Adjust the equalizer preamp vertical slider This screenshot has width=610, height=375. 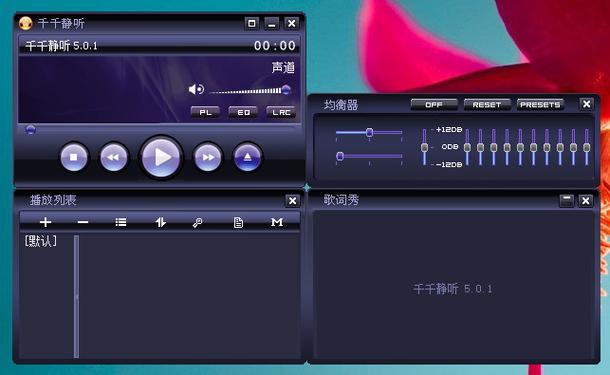(424, 147)
